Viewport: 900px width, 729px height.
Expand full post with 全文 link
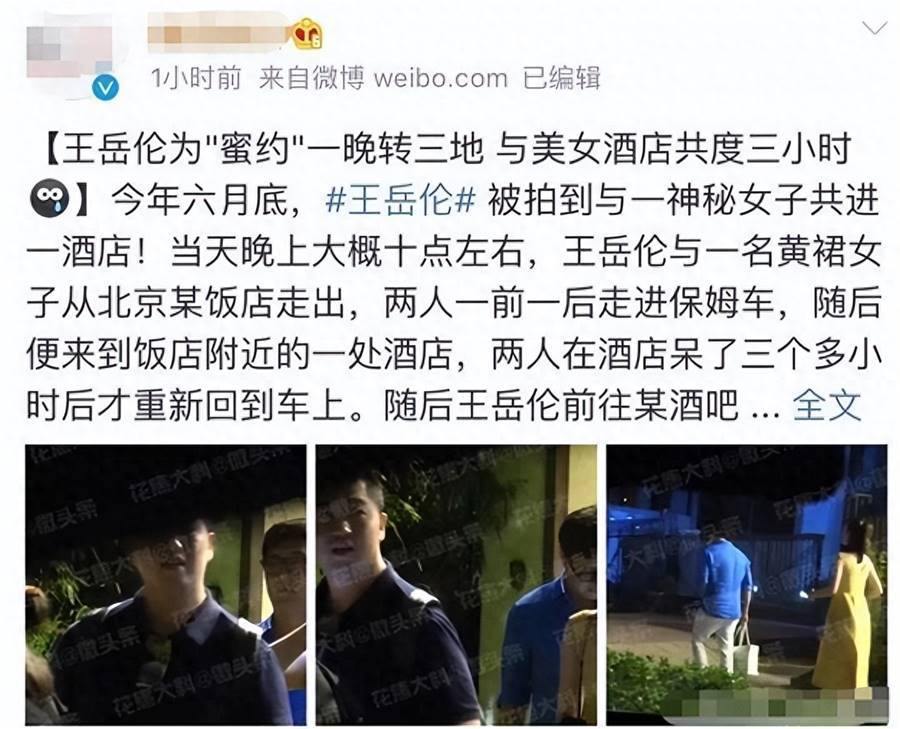tap(827, 405)
